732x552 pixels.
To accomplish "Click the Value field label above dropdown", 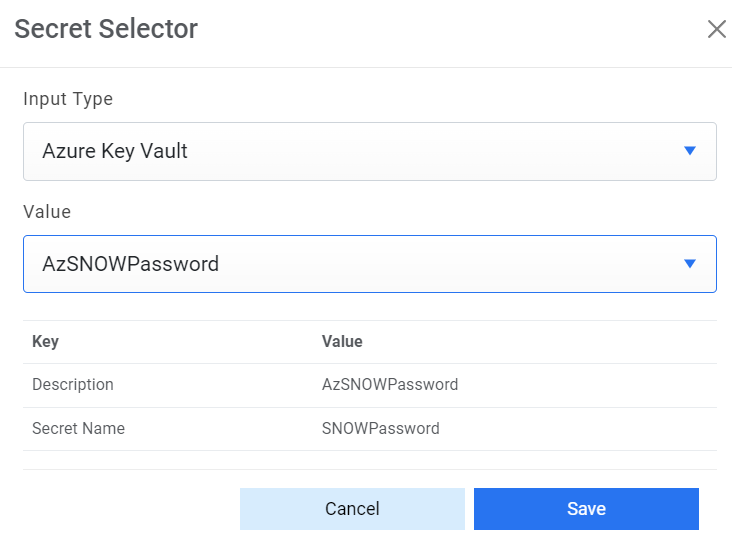I will 47,212.
